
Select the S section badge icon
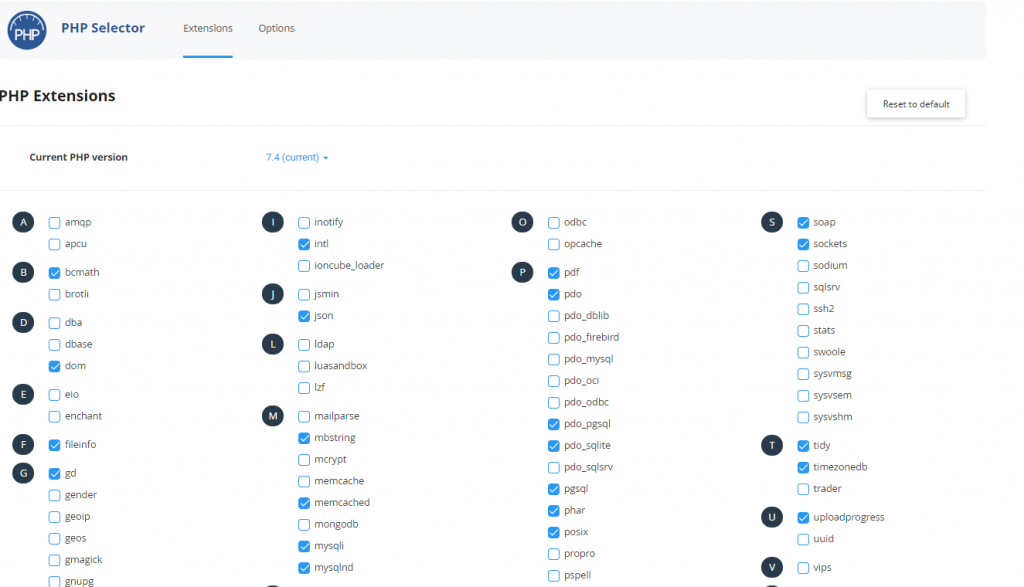pos(771,222)
